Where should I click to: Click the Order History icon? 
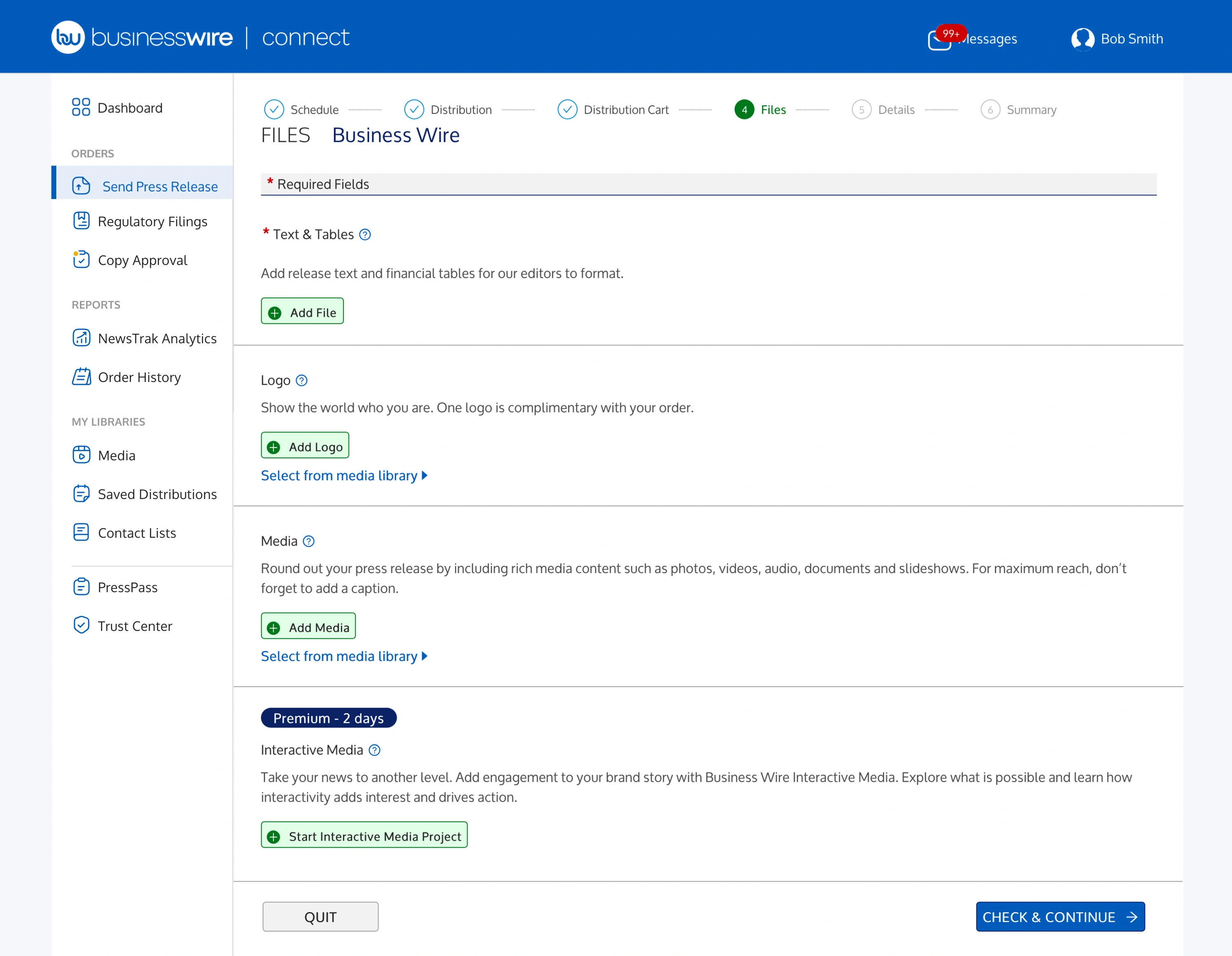pos(81,376)
